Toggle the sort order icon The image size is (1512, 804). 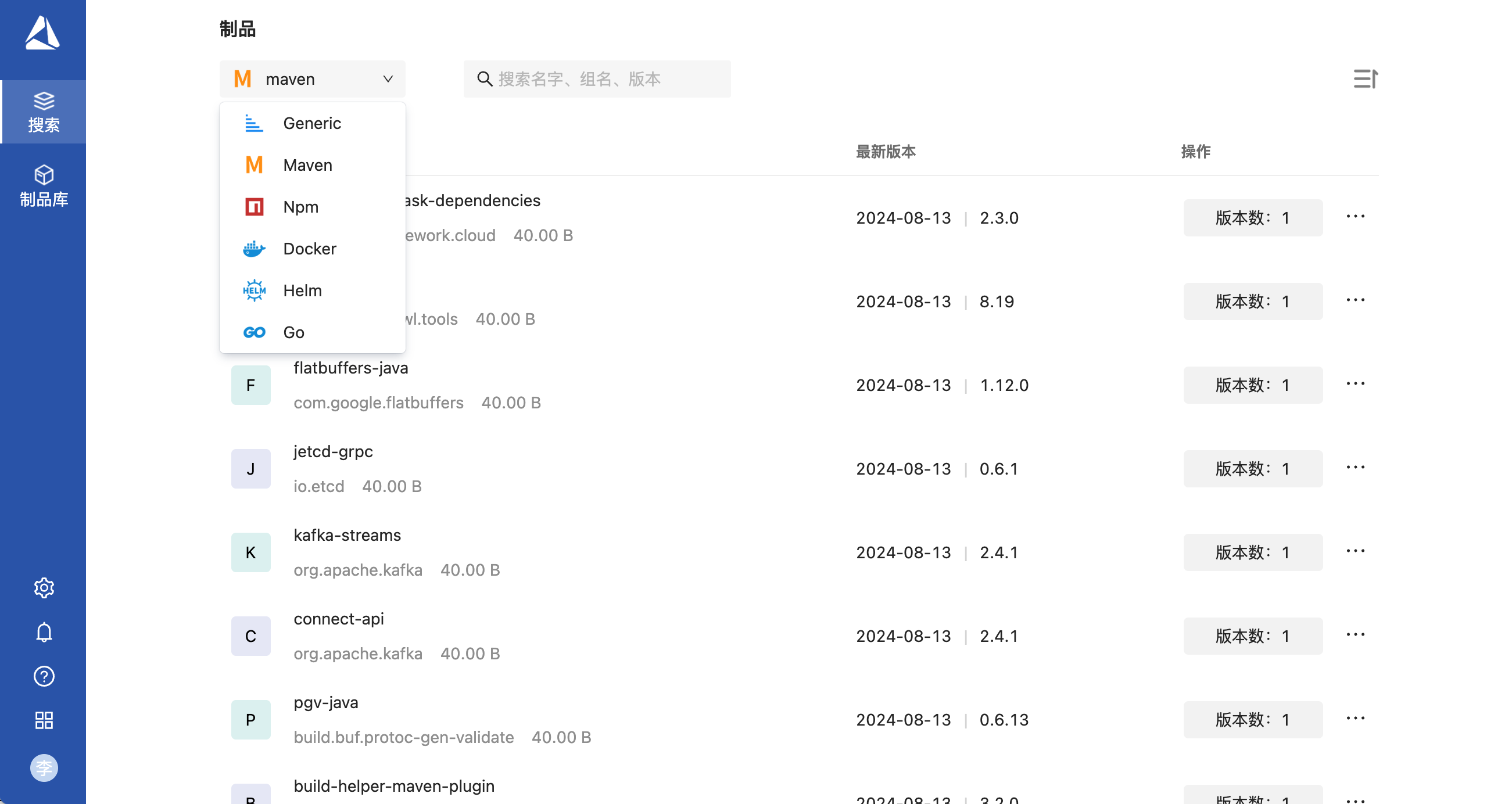(x=1364, y=78)
